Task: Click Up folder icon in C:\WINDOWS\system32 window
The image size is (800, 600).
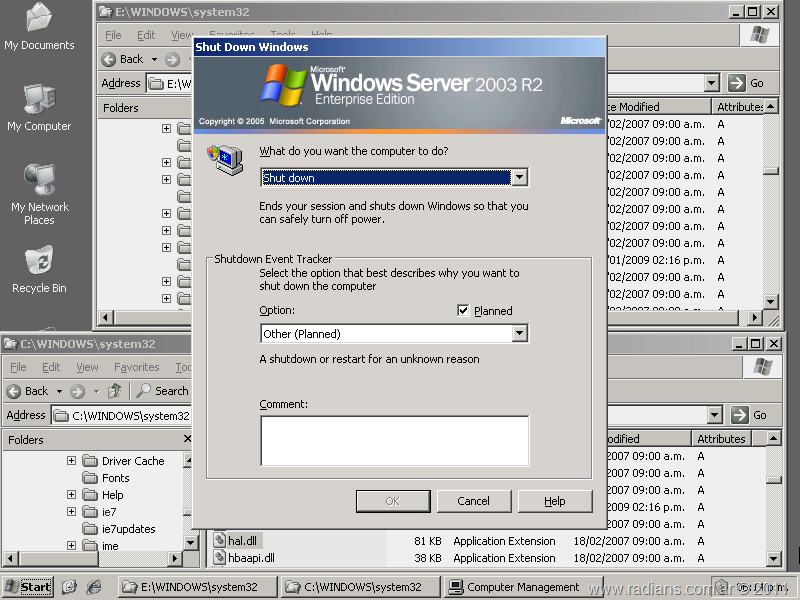Action: (x=115, y=391)
